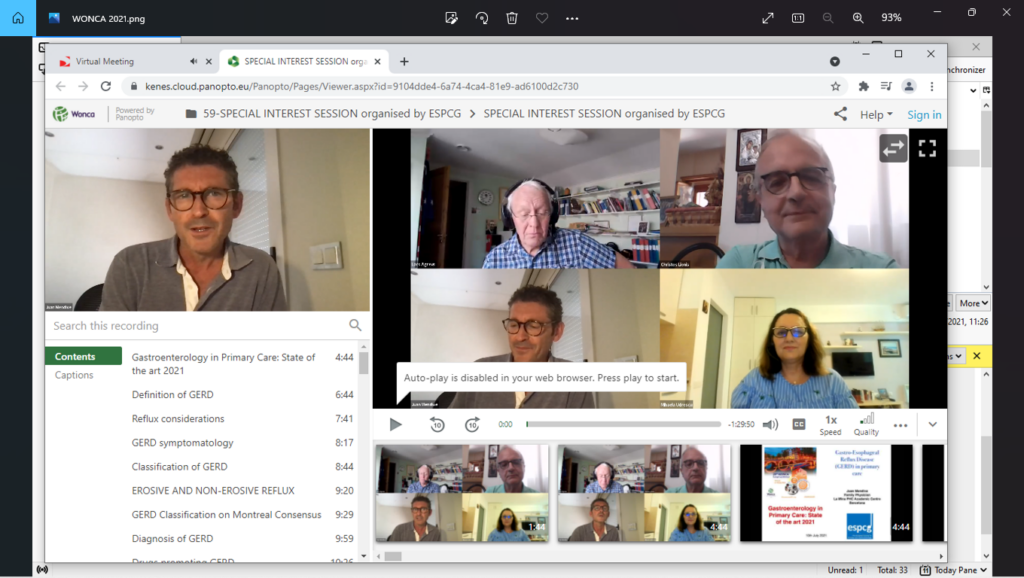Toggle closed captions CC button
The image size is (1024, 578).
[x=799, y=425]
